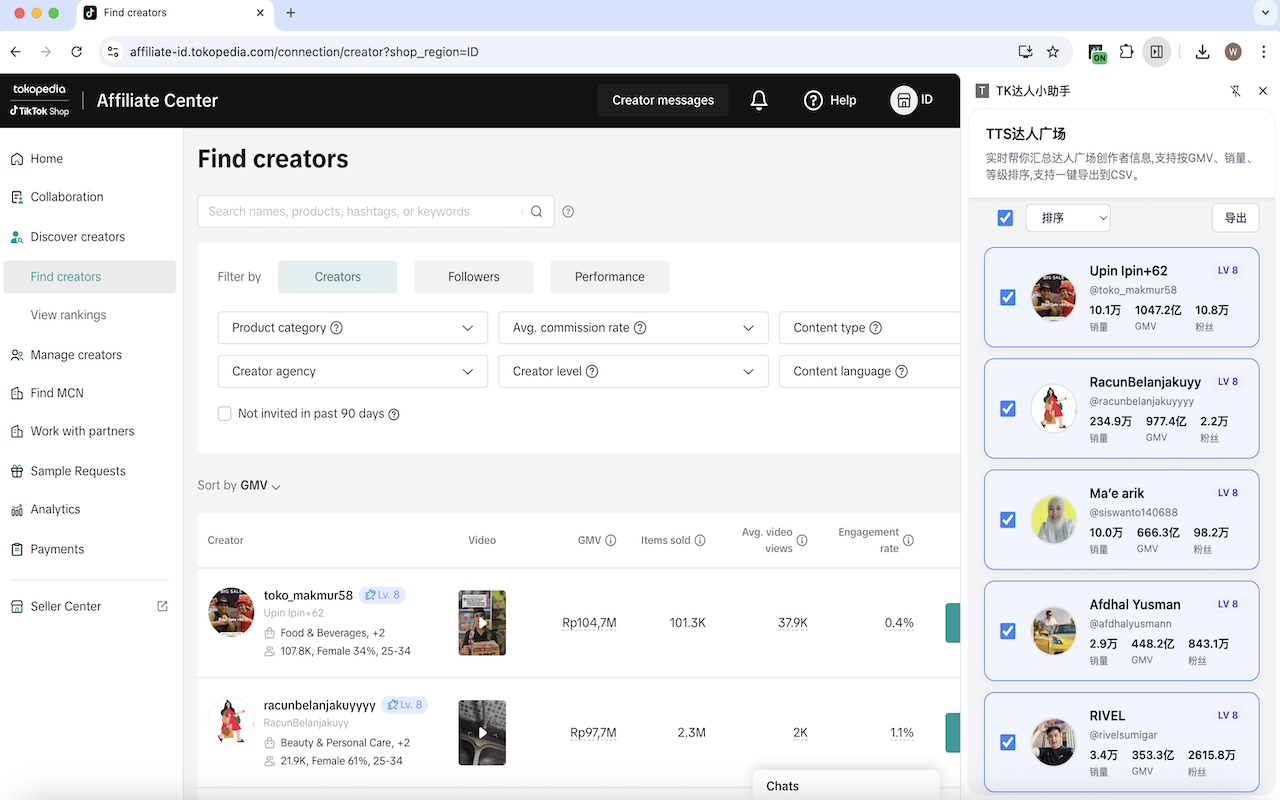Click toko_makmur58 level 8 badge
The image size is (1280, 800).
click(x=382, y=595)
